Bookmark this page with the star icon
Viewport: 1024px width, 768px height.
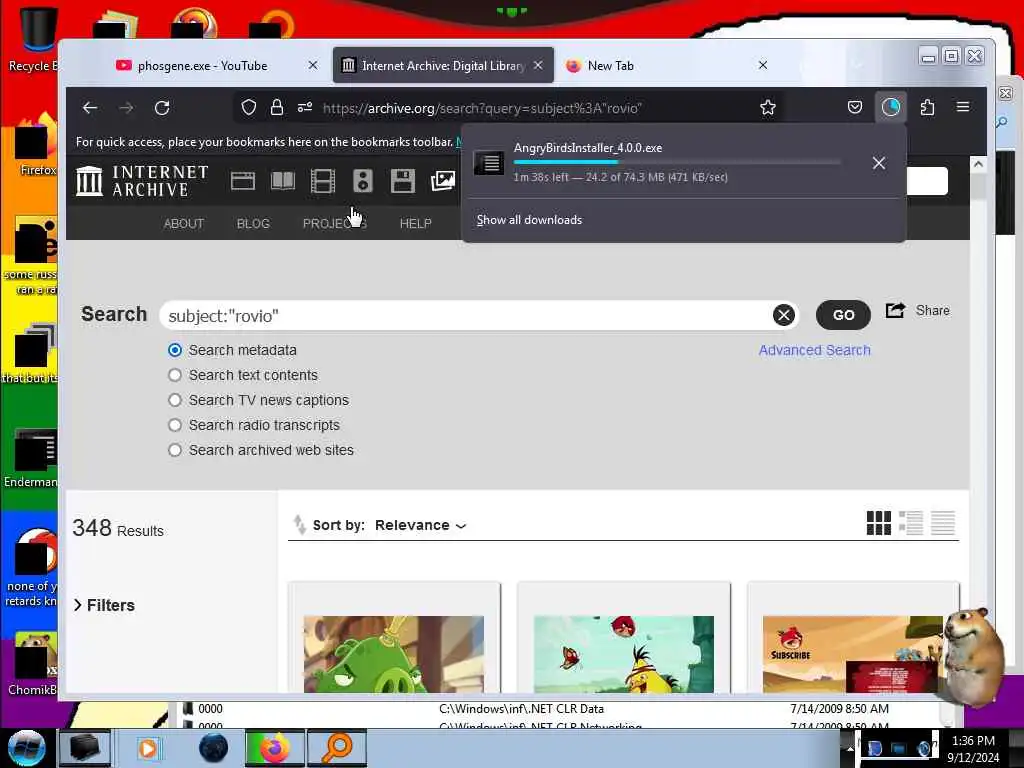(x=768, y=107)
